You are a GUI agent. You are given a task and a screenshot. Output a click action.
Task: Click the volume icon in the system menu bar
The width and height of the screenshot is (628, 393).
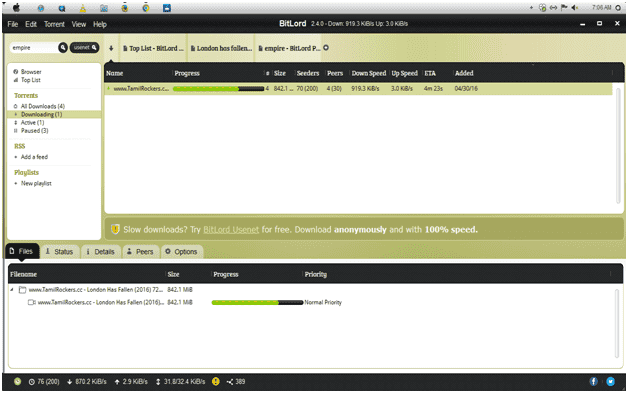[x=575, y=8]
